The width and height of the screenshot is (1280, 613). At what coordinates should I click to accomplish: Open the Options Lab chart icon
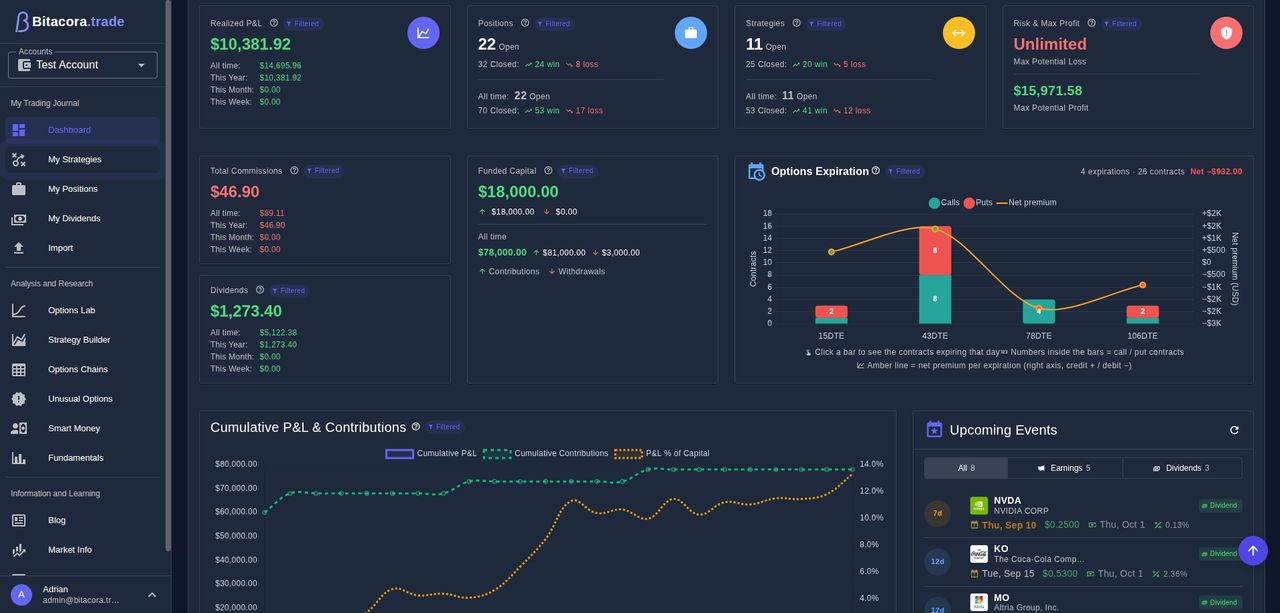[x=19, y=310]
